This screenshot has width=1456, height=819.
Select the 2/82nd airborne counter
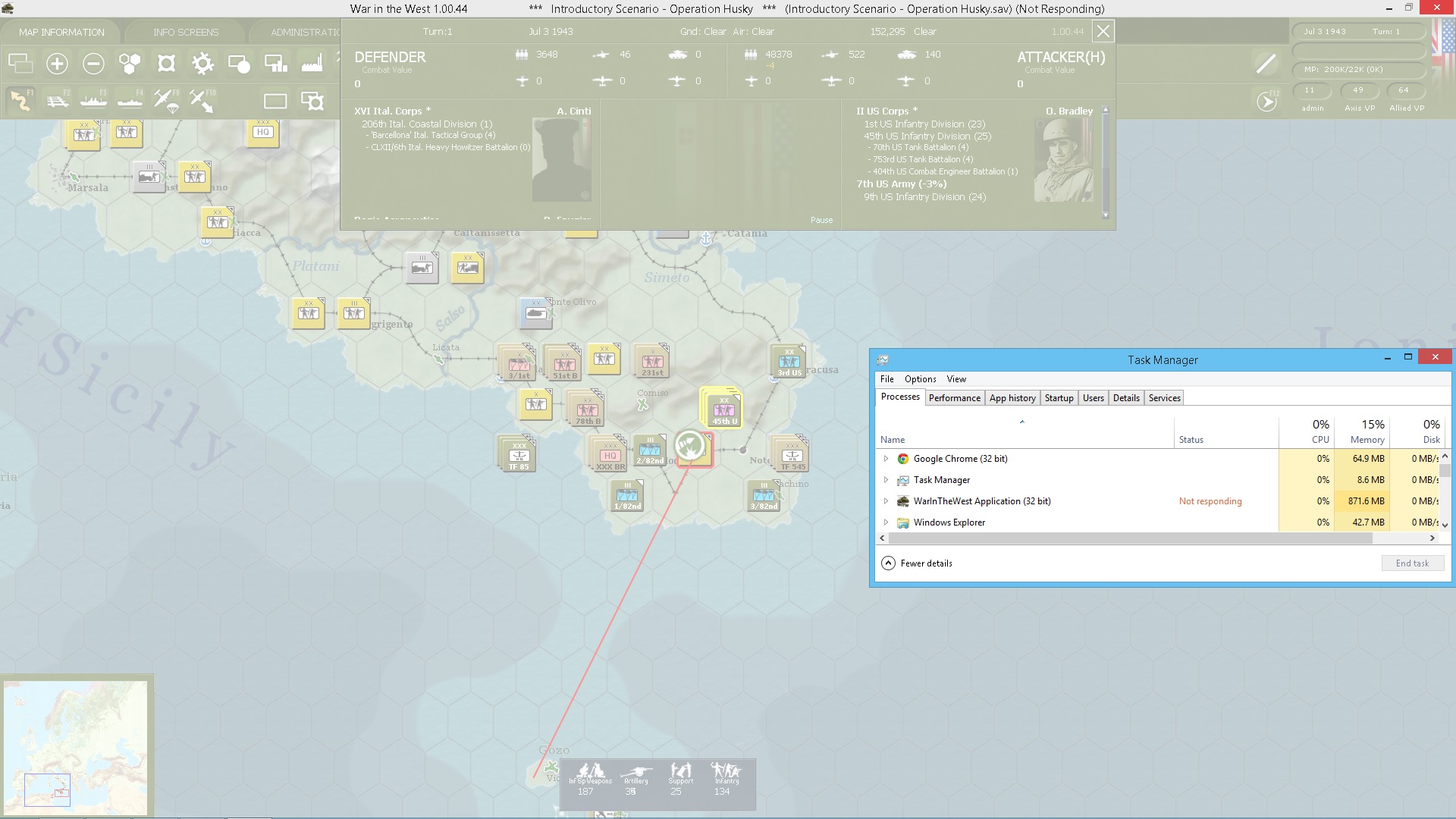pos(650,450)
